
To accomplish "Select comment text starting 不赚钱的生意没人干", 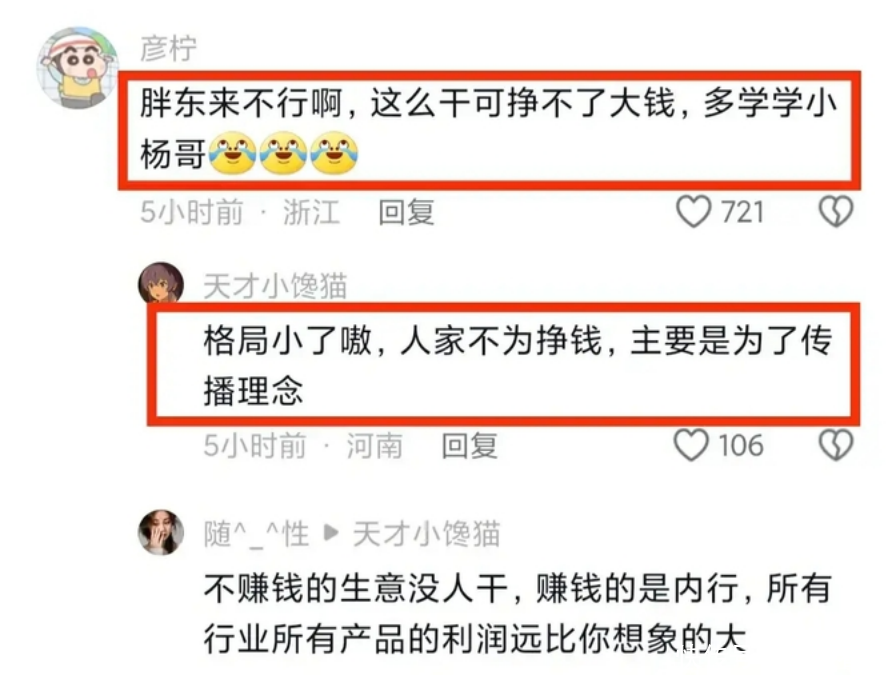I will tap(518, 613).
